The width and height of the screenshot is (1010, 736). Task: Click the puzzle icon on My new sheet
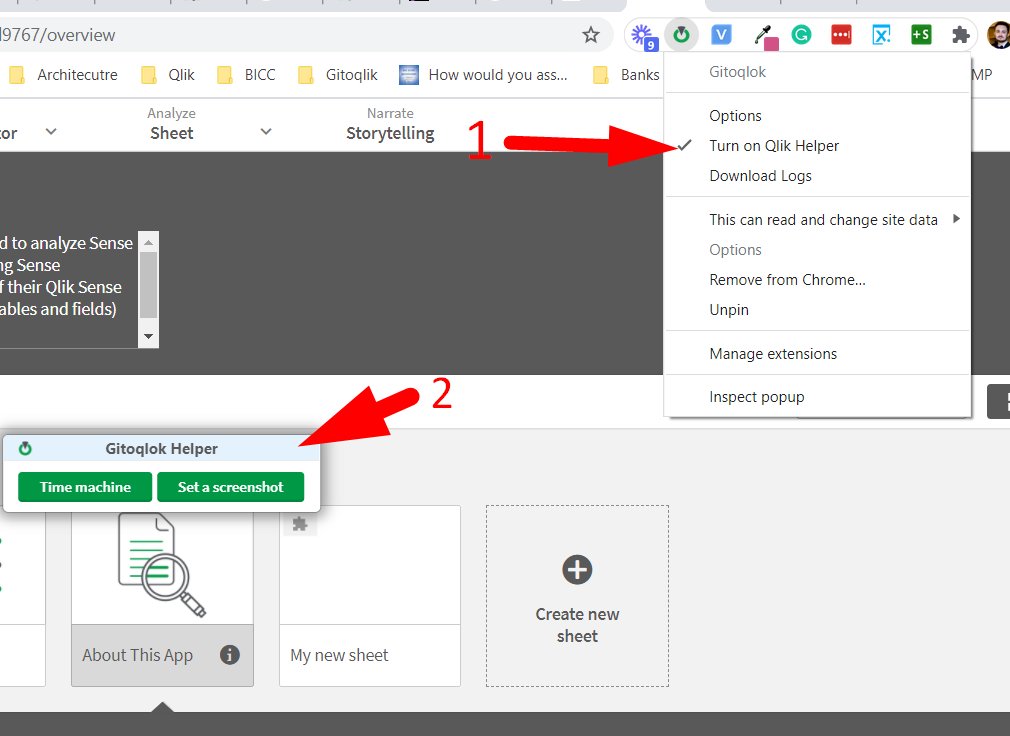pyautogui.click(x=300, y=524)
